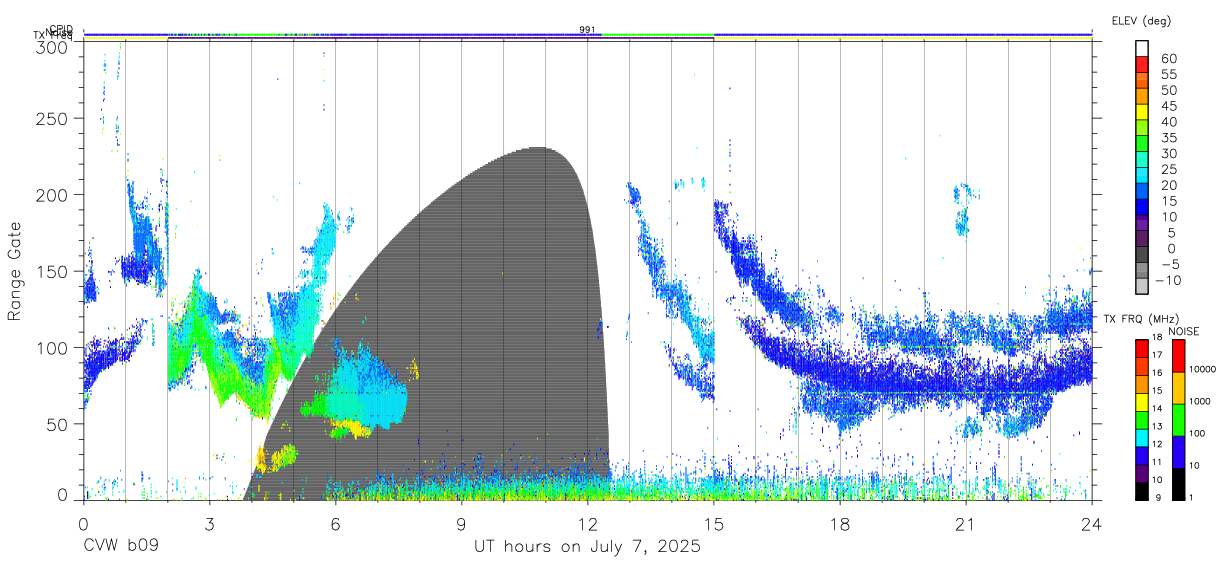Click the '30' label on ELEV colorbar

pyautogui.click(x=1169, y=153)
